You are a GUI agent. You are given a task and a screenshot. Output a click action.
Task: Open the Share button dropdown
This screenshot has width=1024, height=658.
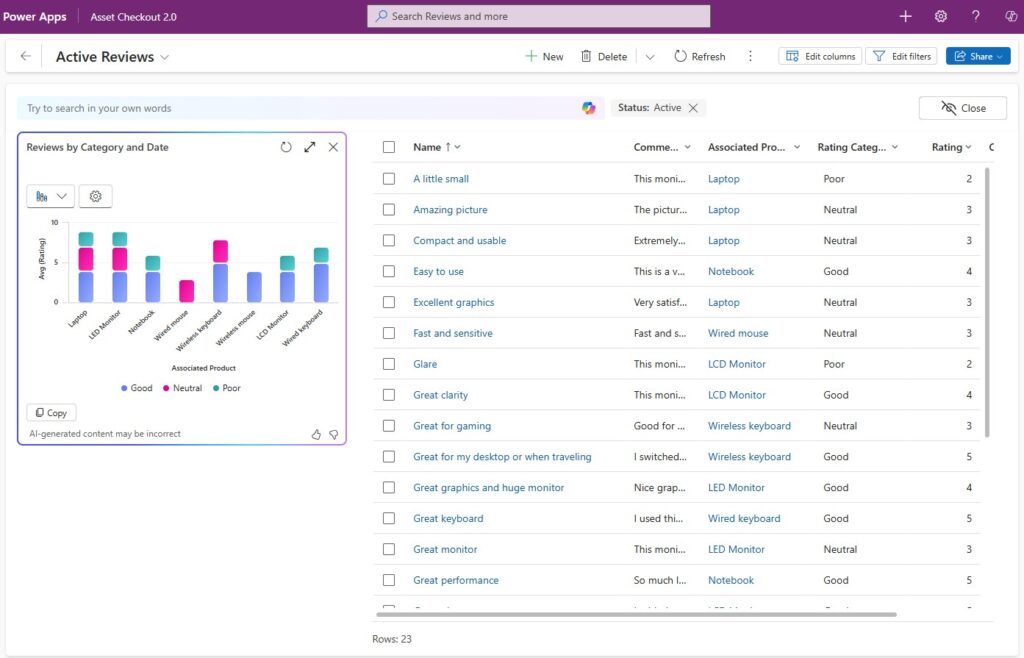tap(1001, 57)
